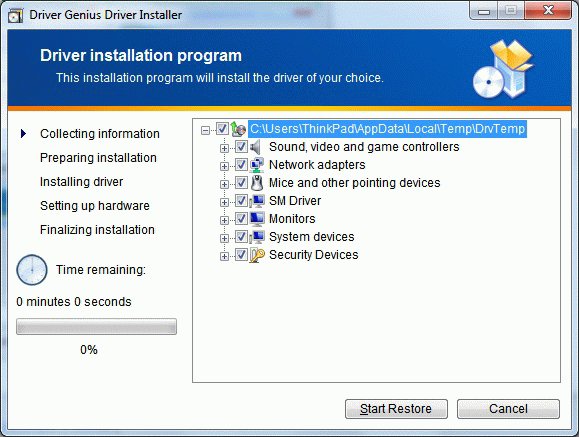Deselect the Security Devices checkbox
Viewport: 579px width, 437px height.
tap(241, 255)
